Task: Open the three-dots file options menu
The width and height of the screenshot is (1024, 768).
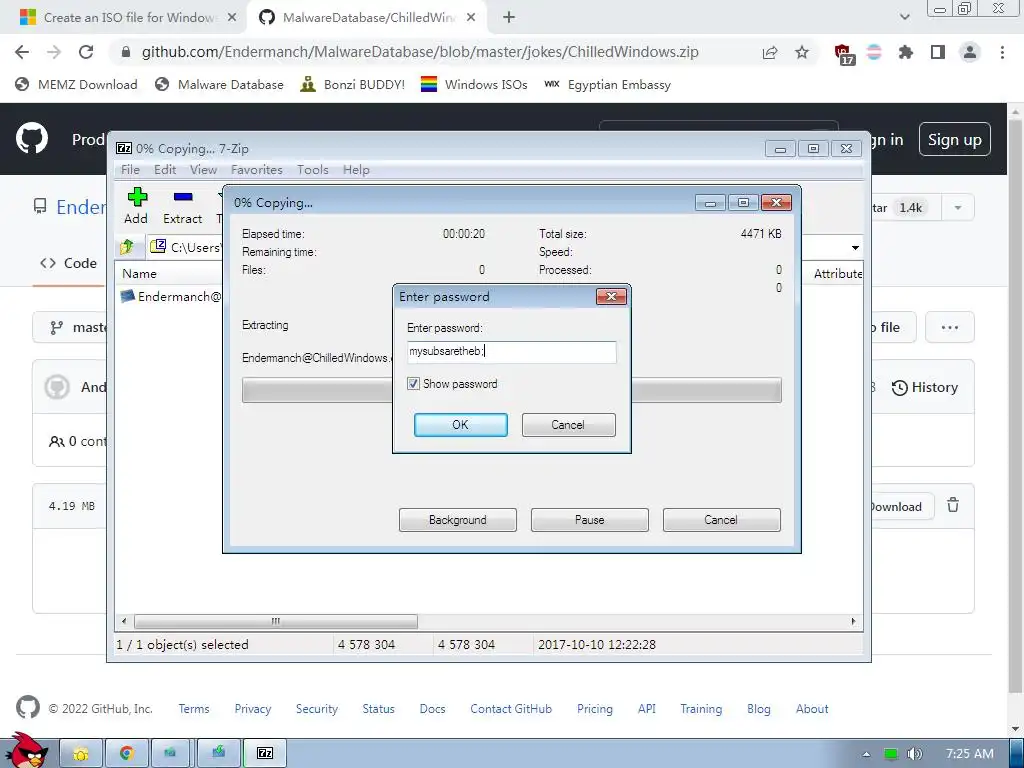Action: pyautogui.click(x=950, y=327)
